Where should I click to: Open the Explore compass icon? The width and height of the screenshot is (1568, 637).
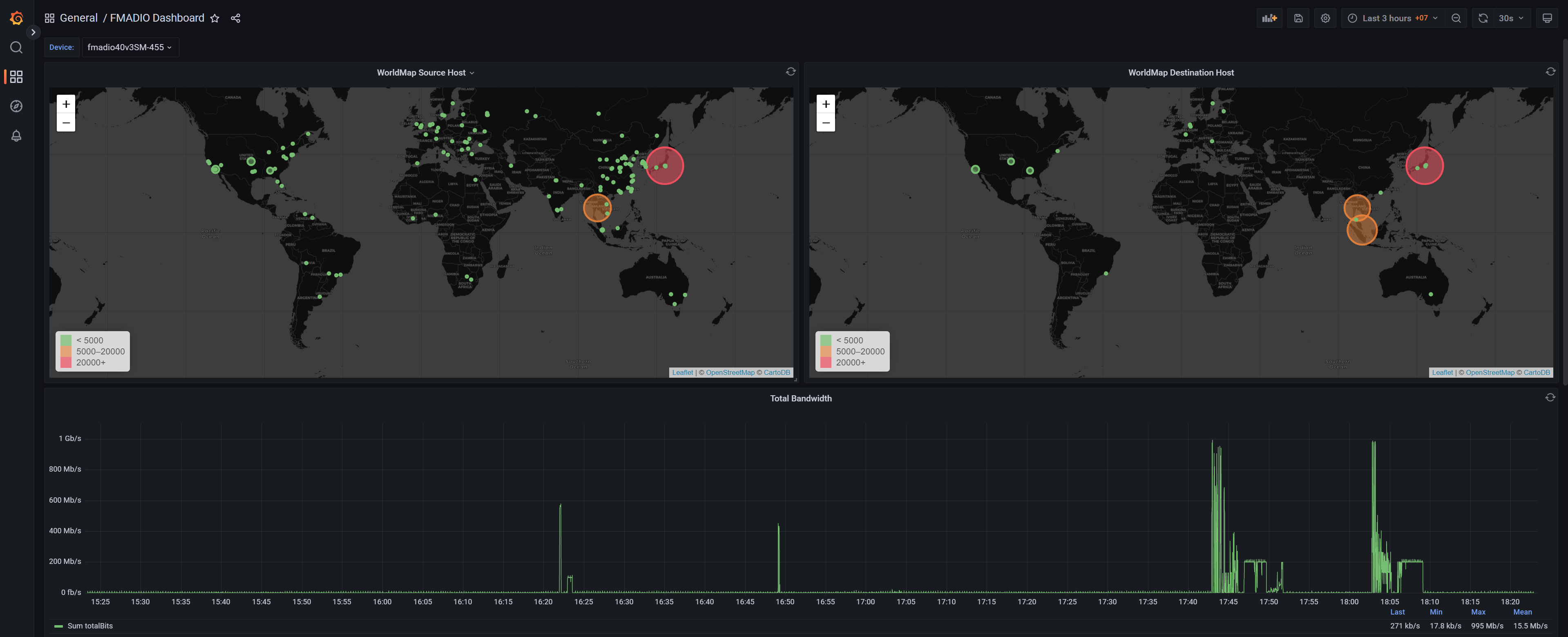pos(16,107)
